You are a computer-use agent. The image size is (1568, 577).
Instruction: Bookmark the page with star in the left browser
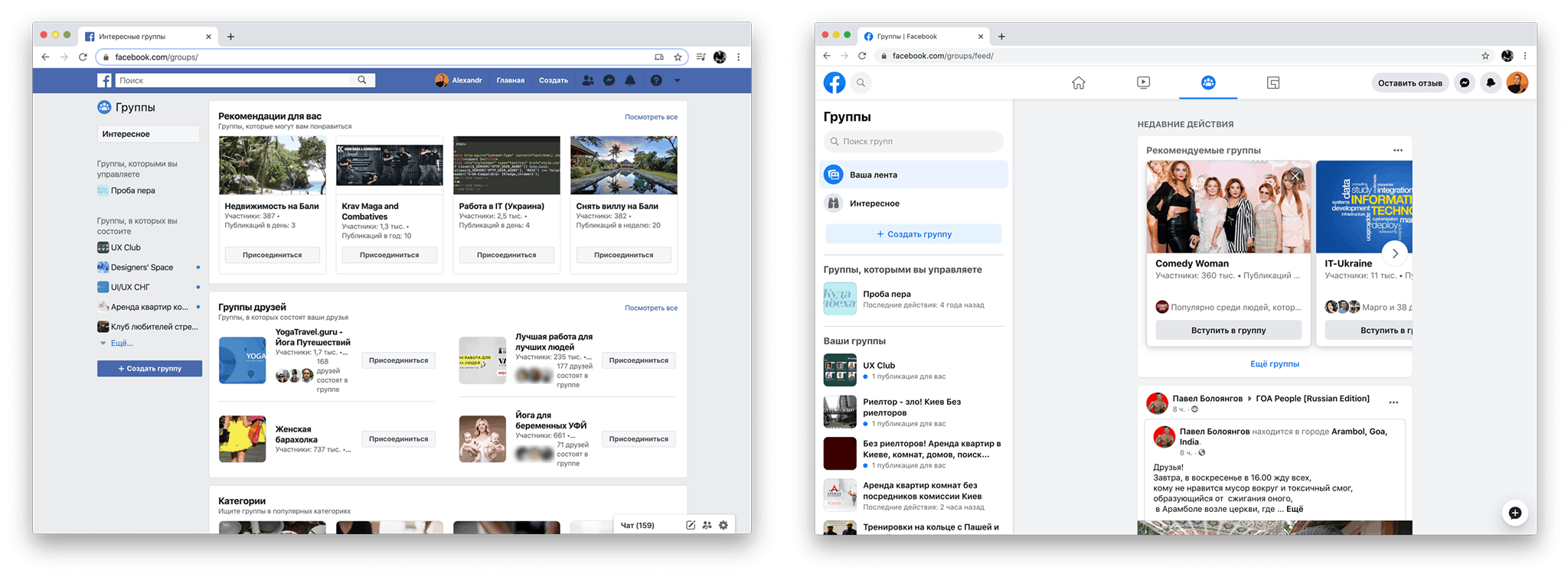pyautogui.click(x=678, y=57)
